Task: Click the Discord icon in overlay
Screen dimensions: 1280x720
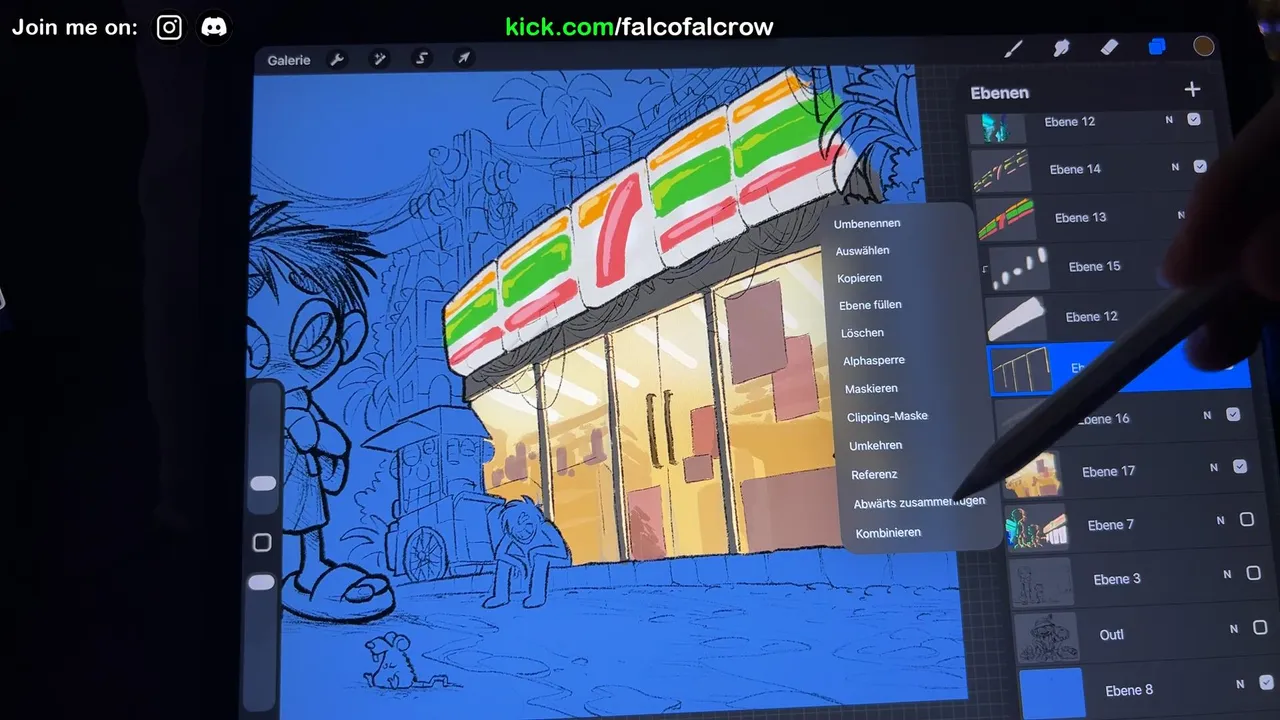Action: point(214,27)
